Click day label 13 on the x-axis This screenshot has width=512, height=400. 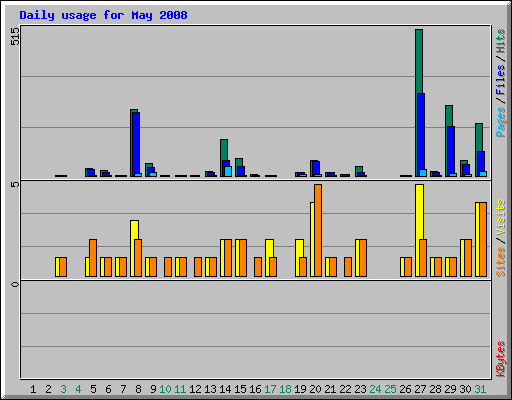pos(210,389)
